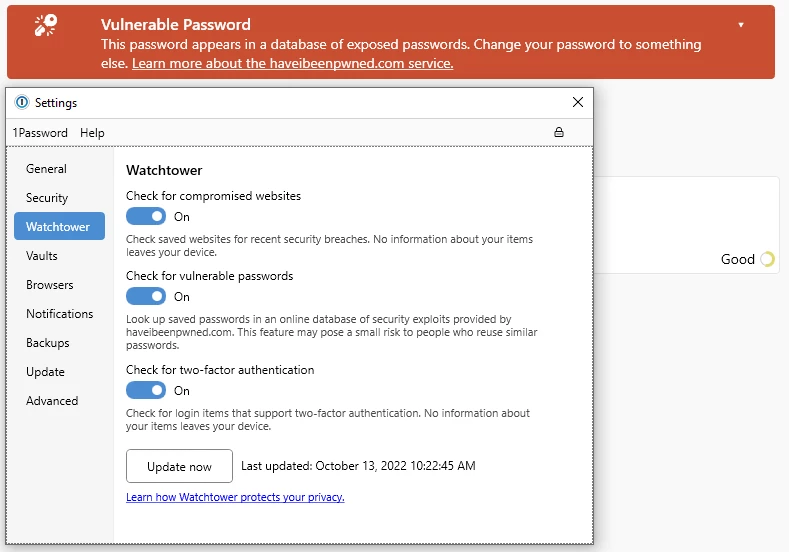This screenshot has width=789, height=552.
Task: Click the lock icon in Settings menu bar
Action: click(x=559, y=132)
